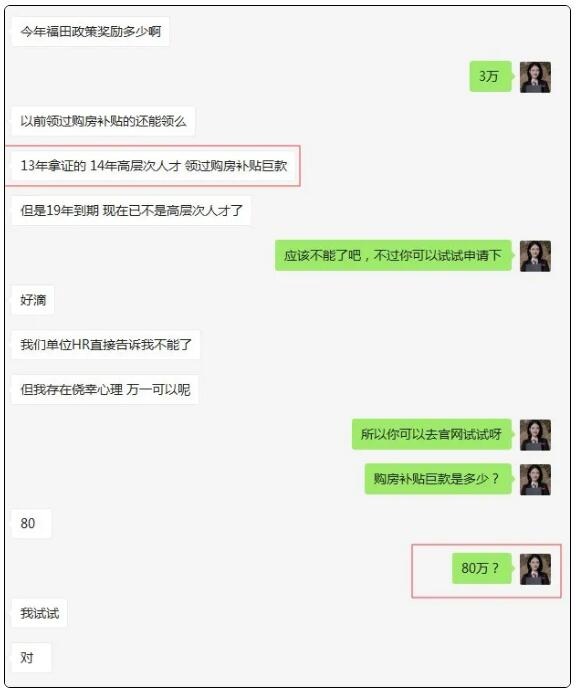Select the final 对 message bubble
Viewport: 576px width, 693px height.
(x=31, y=658)
